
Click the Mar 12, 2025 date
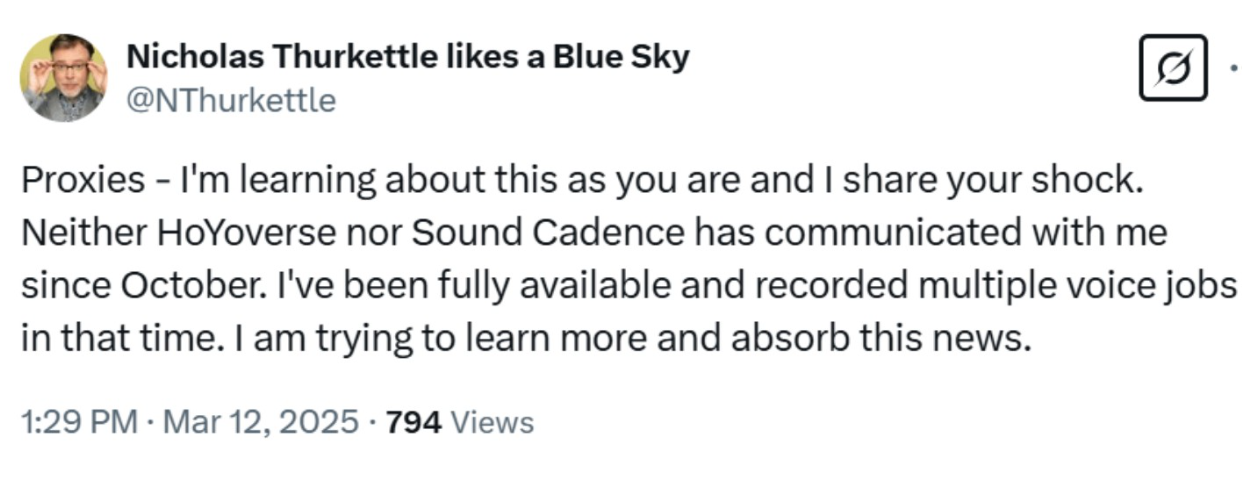[x=258, y=422]
